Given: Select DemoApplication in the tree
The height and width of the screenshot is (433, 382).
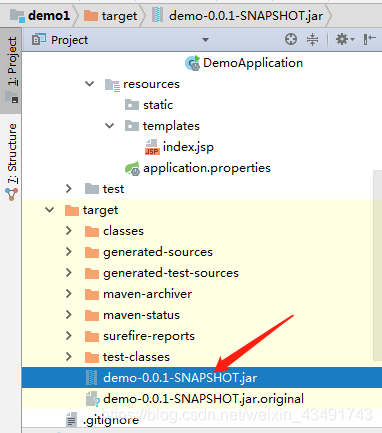Looking at the screenshot, I should [x=253, y=63].
